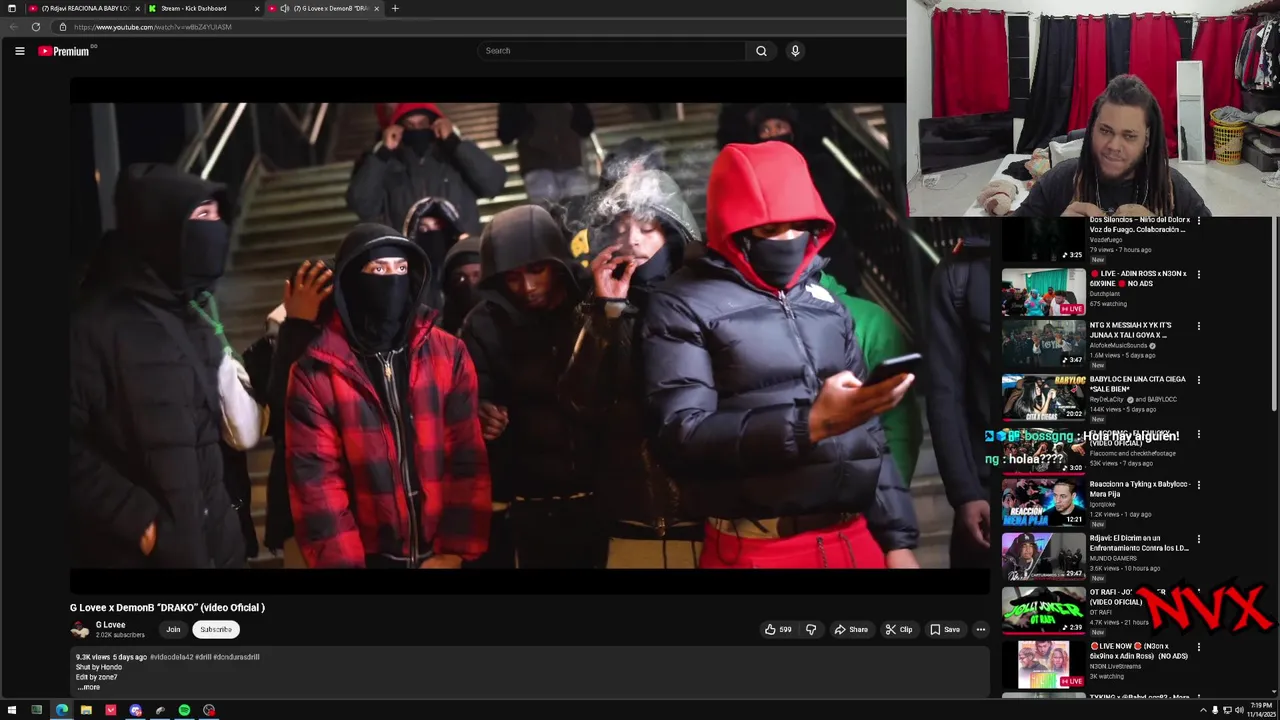The height and width of the screenshot is (720, 1280).
Task: Open Reaccionn a Tyking x Babylocc thumbnail
Action: point(1043,503)
